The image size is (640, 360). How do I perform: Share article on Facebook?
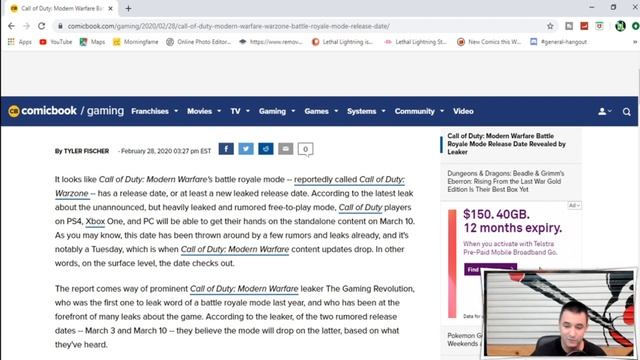tap(226, 149)
